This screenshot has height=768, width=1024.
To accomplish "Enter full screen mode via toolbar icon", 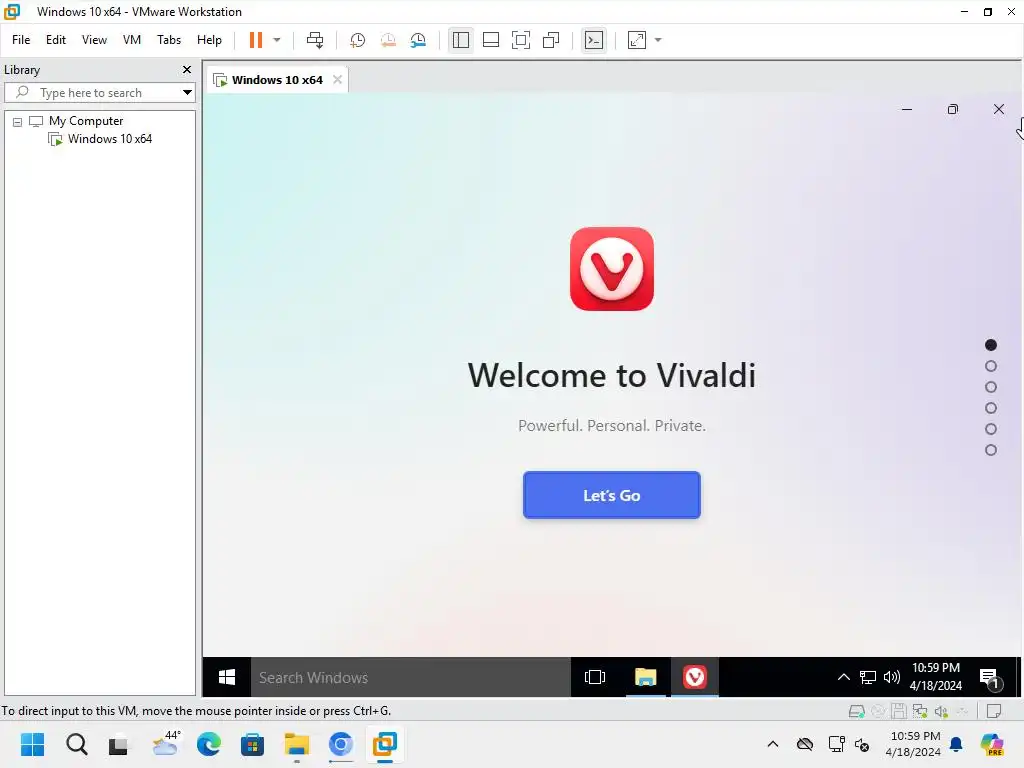I will click(520, 40).
